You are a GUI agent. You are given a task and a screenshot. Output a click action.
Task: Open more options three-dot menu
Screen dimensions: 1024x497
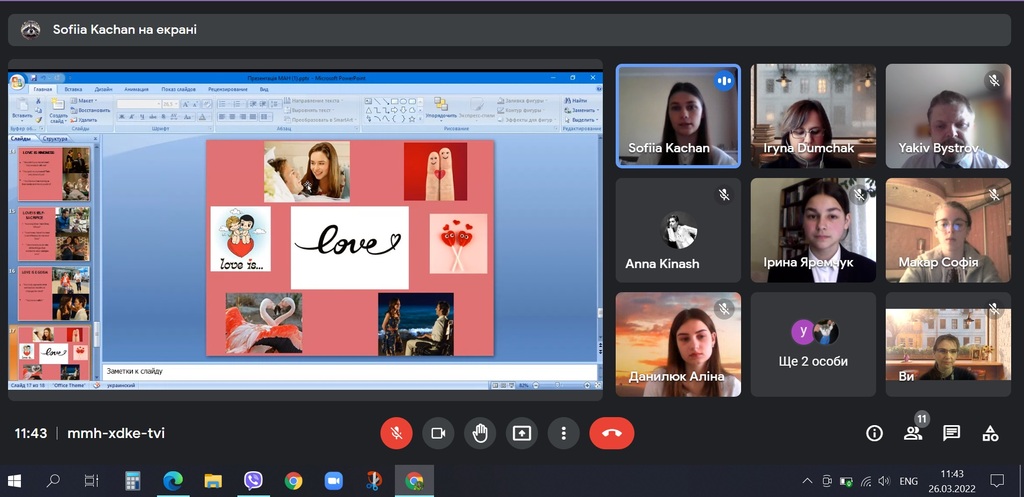point(564,433)
